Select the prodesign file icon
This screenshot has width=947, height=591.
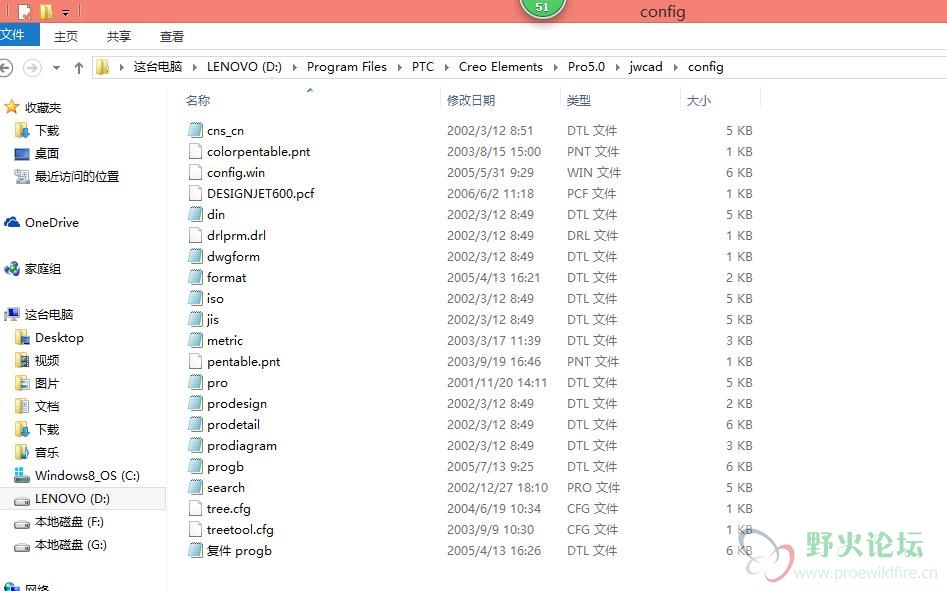(195, 403)
